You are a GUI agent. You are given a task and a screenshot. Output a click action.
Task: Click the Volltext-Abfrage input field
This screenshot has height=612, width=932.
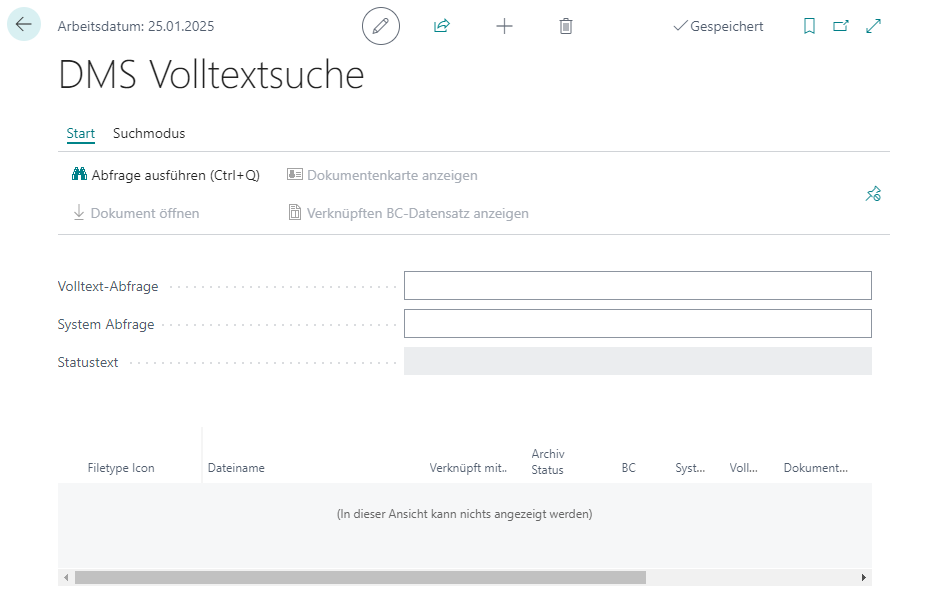(x=637, y=286)
